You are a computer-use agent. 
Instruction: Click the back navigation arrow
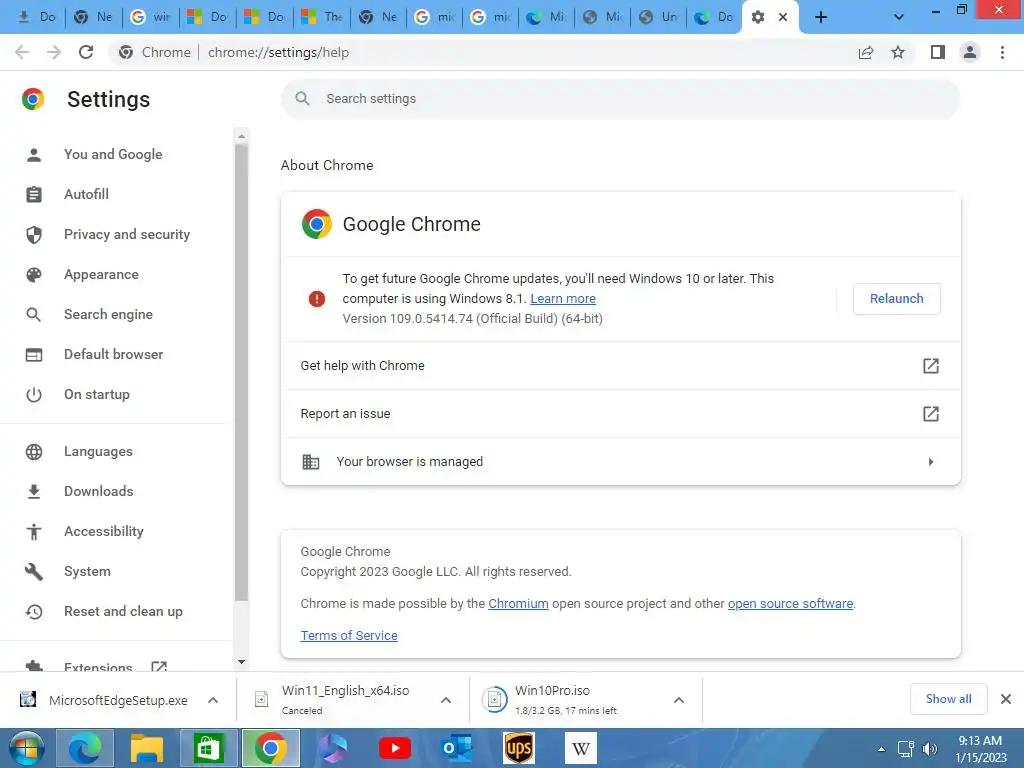pyautogui.click(x=22, y=52)
